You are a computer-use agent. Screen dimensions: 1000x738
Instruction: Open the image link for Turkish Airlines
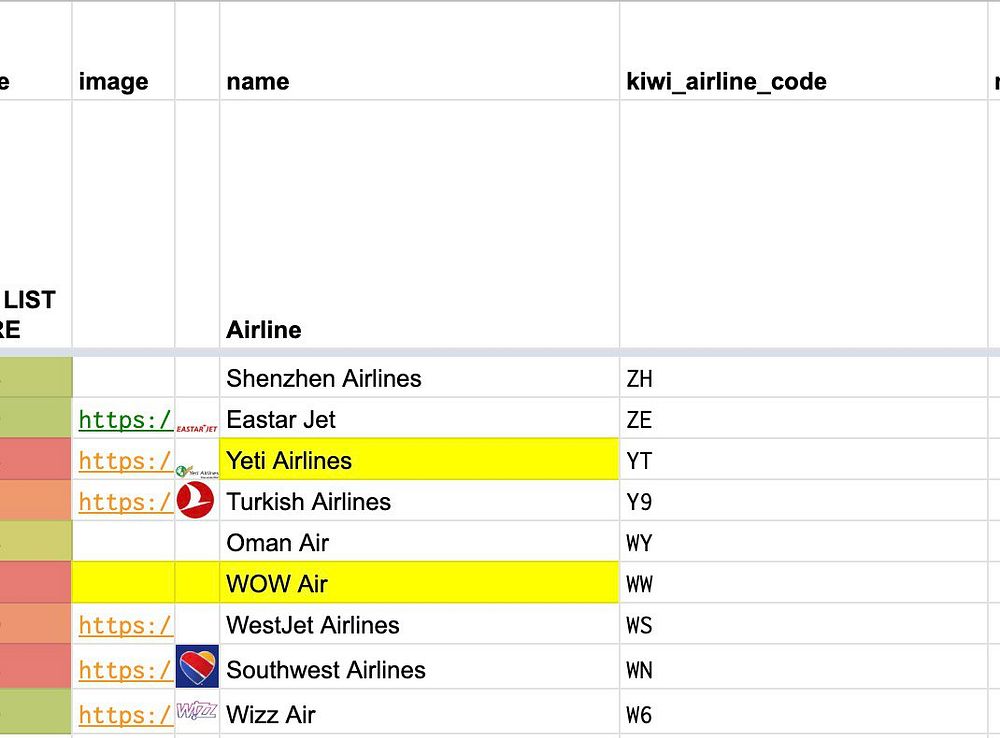(125, 502)
